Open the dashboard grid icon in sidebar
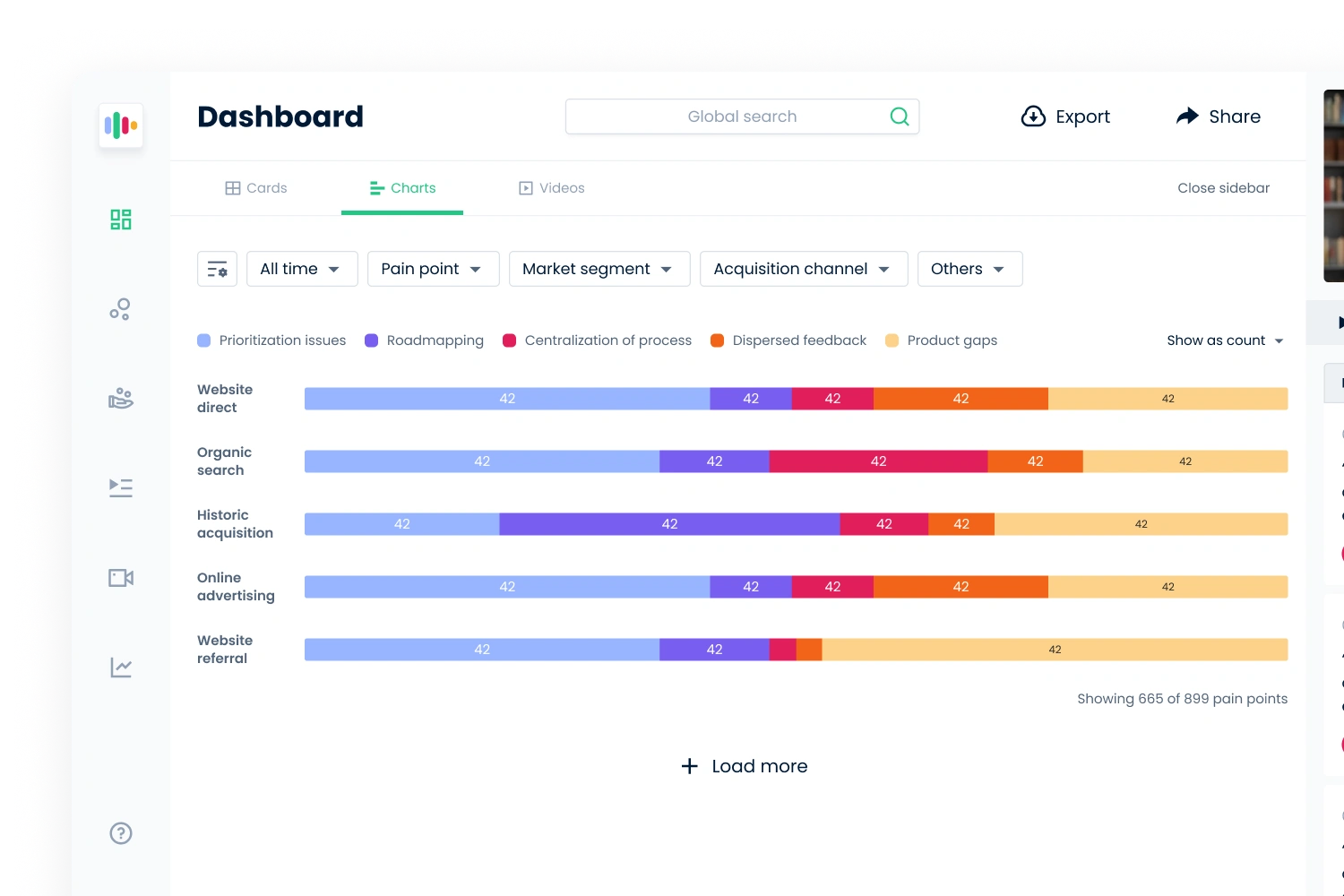The width and height of the screenshot is (1344, 896). coord(121,220)
